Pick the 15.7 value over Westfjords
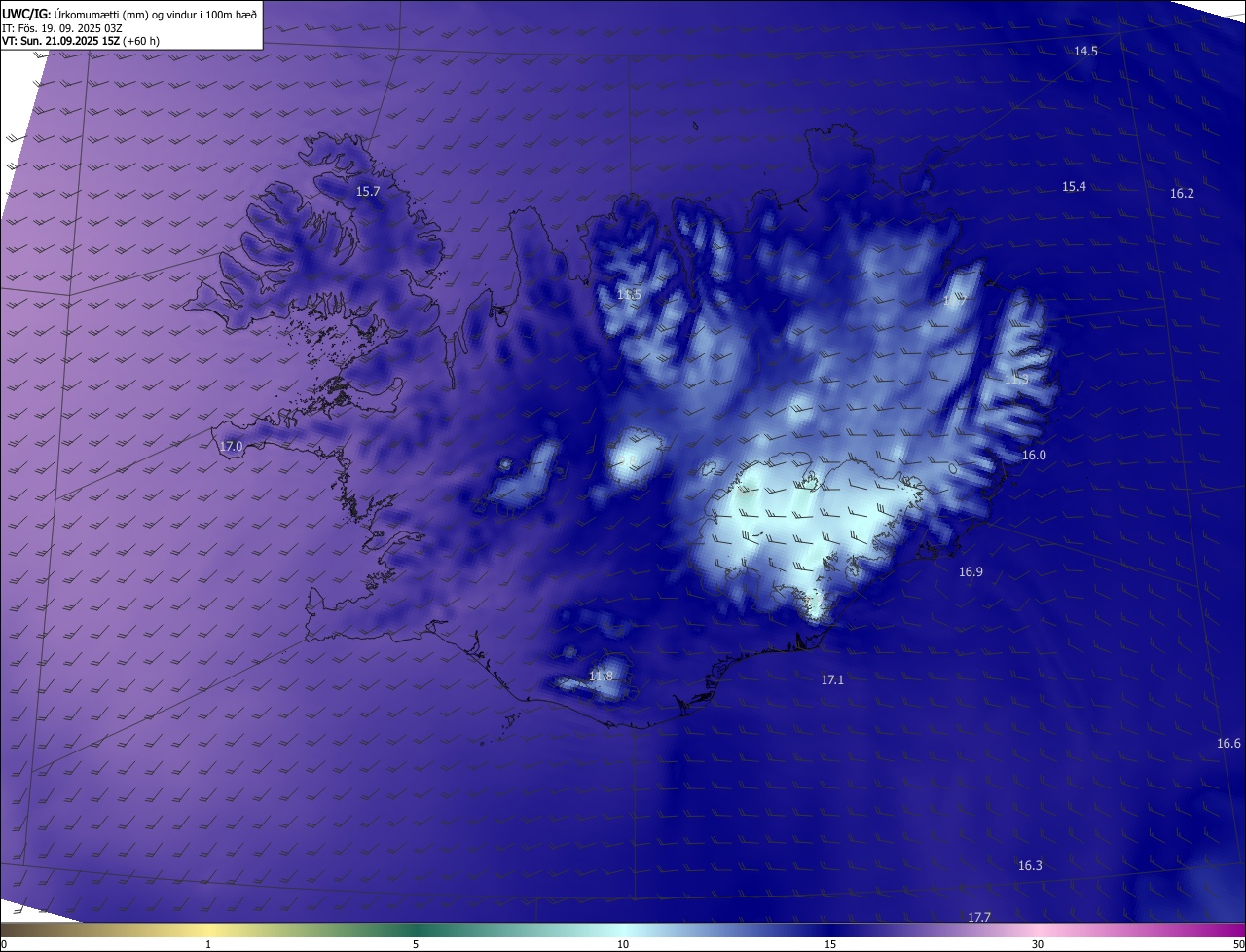1246x952 pixels. point(367,191)
